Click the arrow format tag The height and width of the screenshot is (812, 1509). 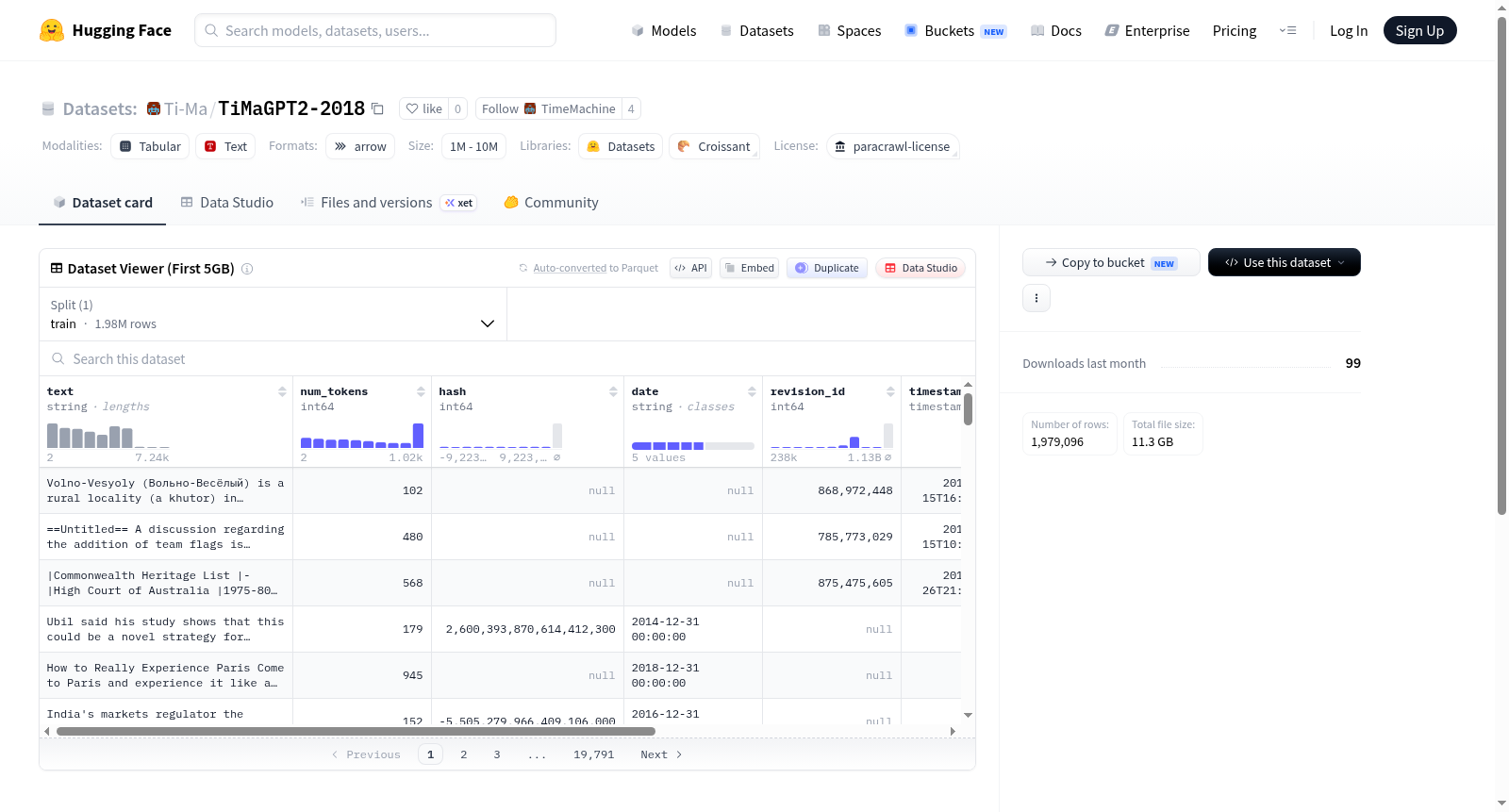(360, 146)
